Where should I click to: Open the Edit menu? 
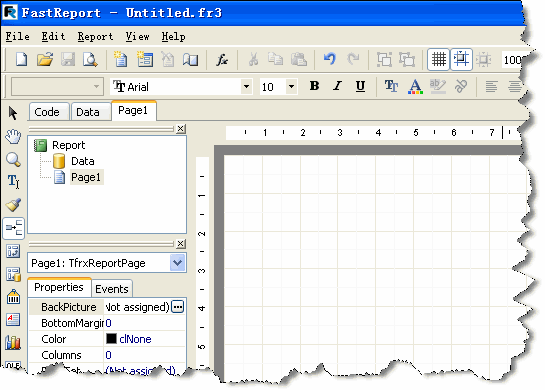[x=53, y=36]
